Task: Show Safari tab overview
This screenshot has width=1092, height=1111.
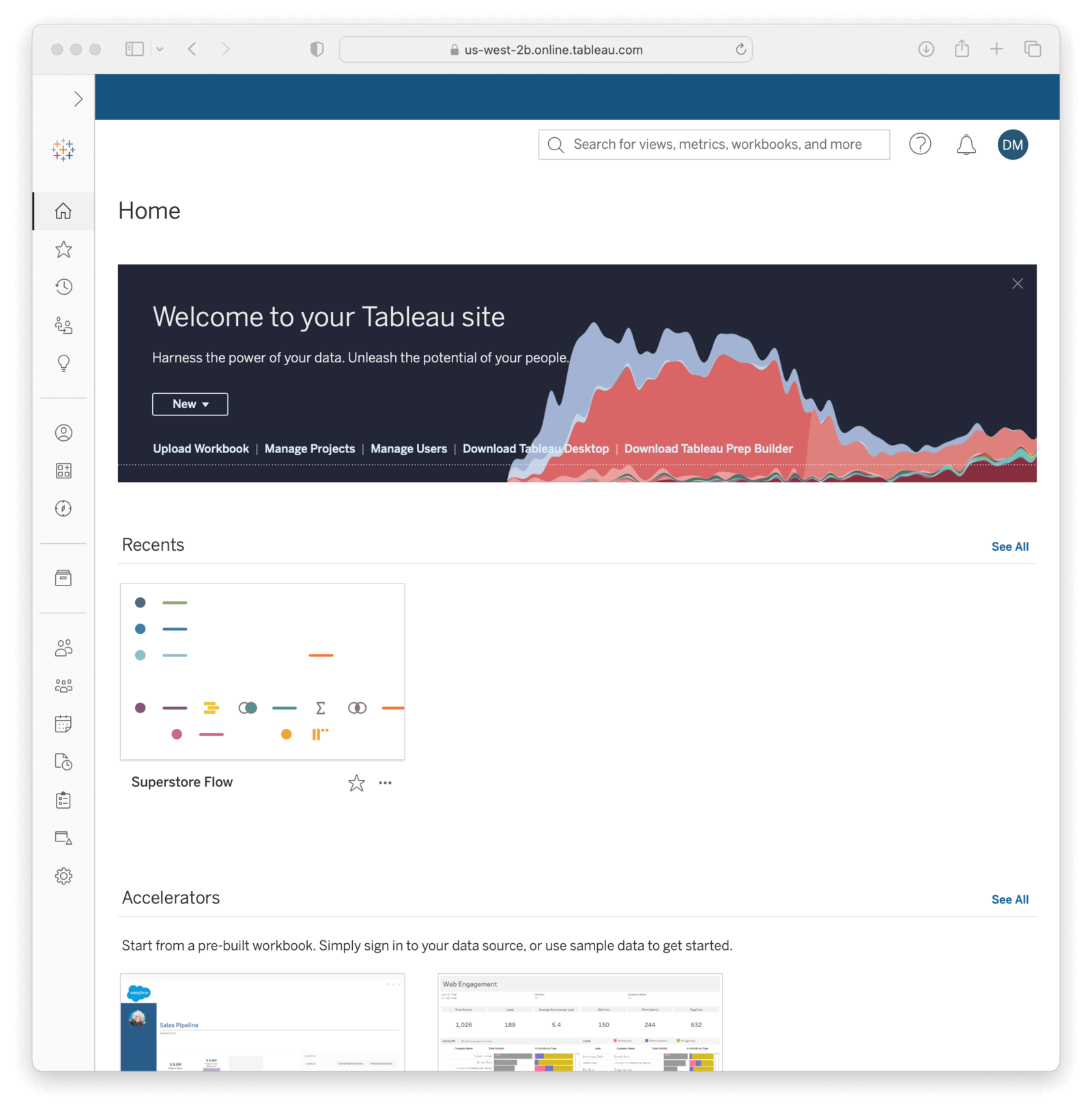Action: pyautogui.click(x=1033, y=49)
